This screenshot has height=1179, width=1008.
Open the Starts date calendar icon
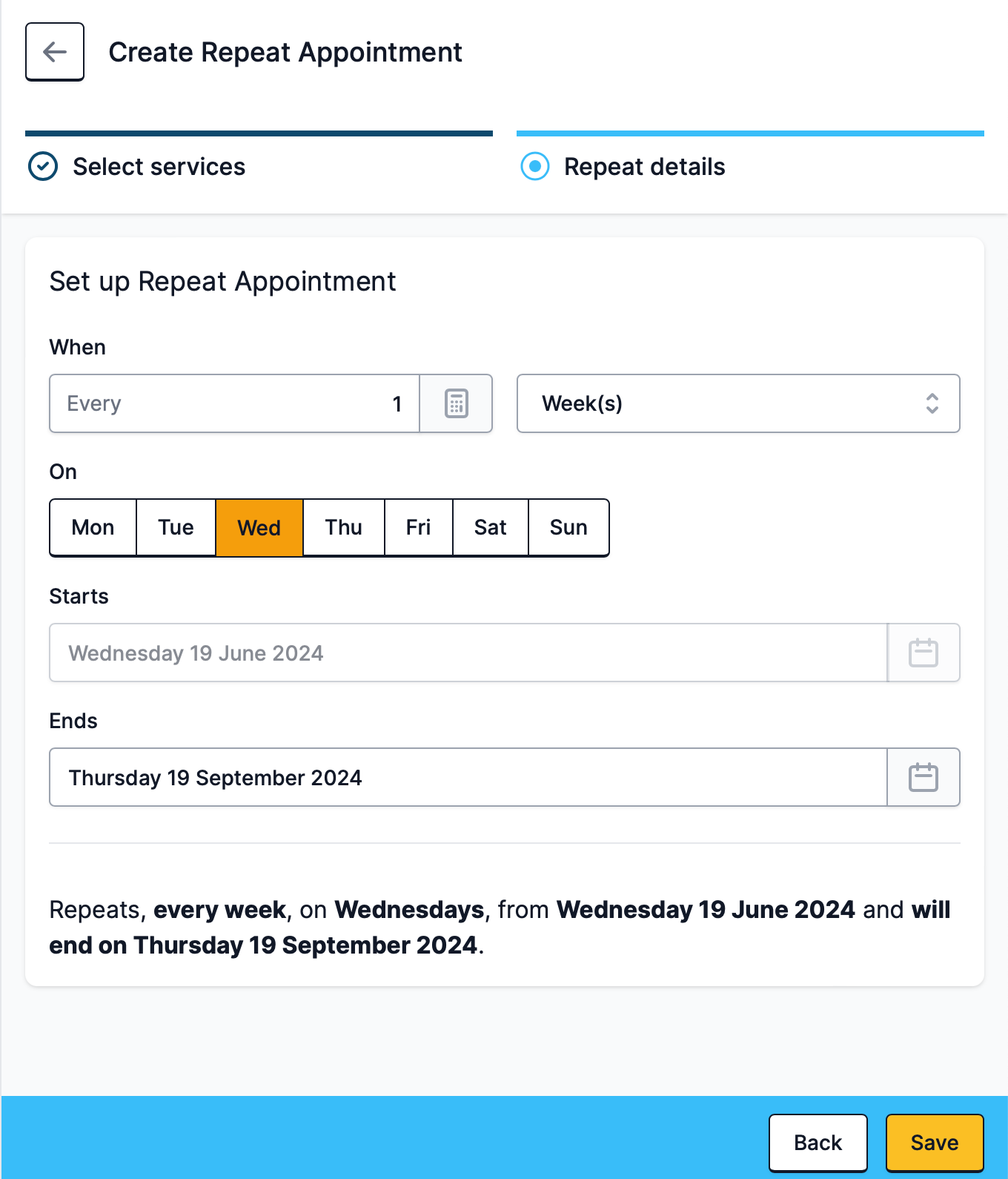(923, 653)
